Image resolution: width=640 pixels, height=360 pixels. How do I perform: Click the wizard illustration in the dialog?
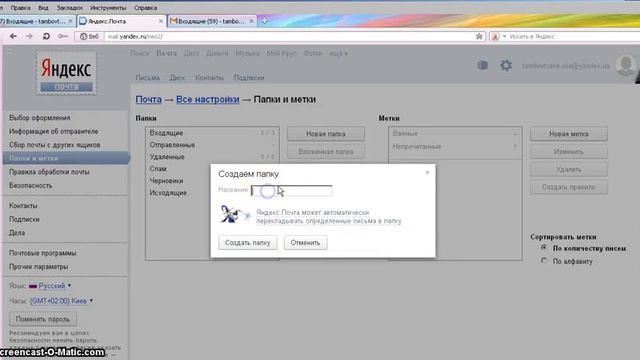click(x=234, y=215)
